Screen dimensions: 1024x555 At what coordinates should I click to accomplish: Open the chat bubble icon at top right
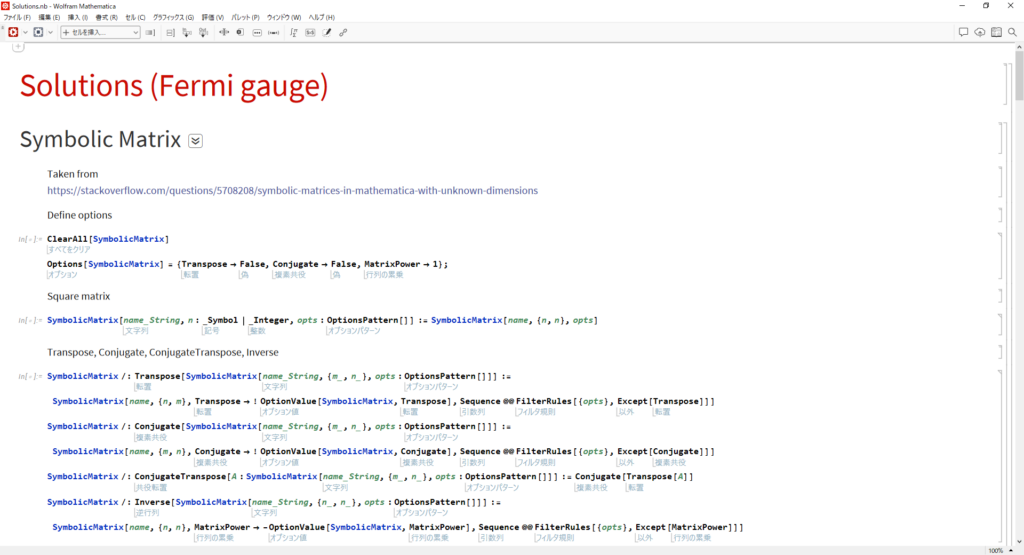click(964, 32)
